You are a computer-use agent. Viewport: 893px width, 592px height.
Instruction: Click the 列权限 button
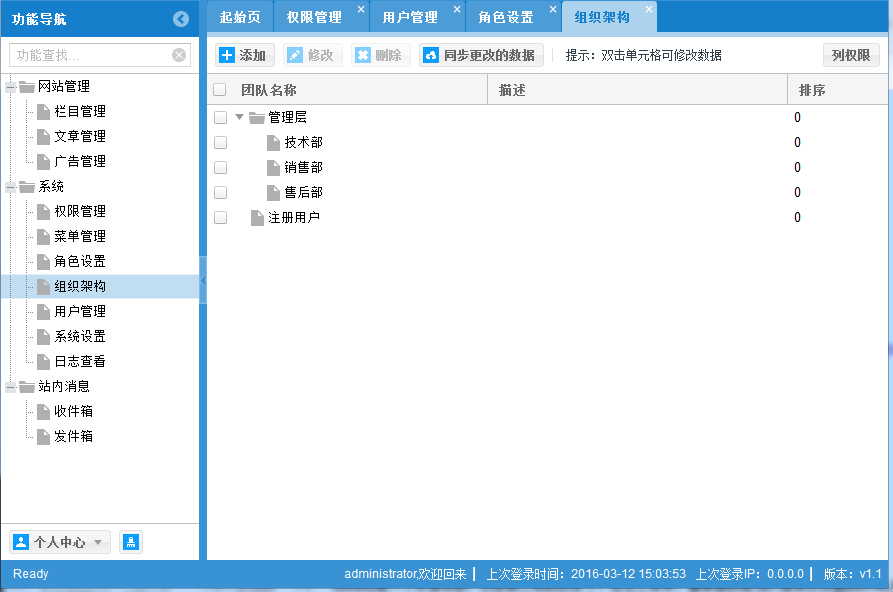[x=850, y=55]
